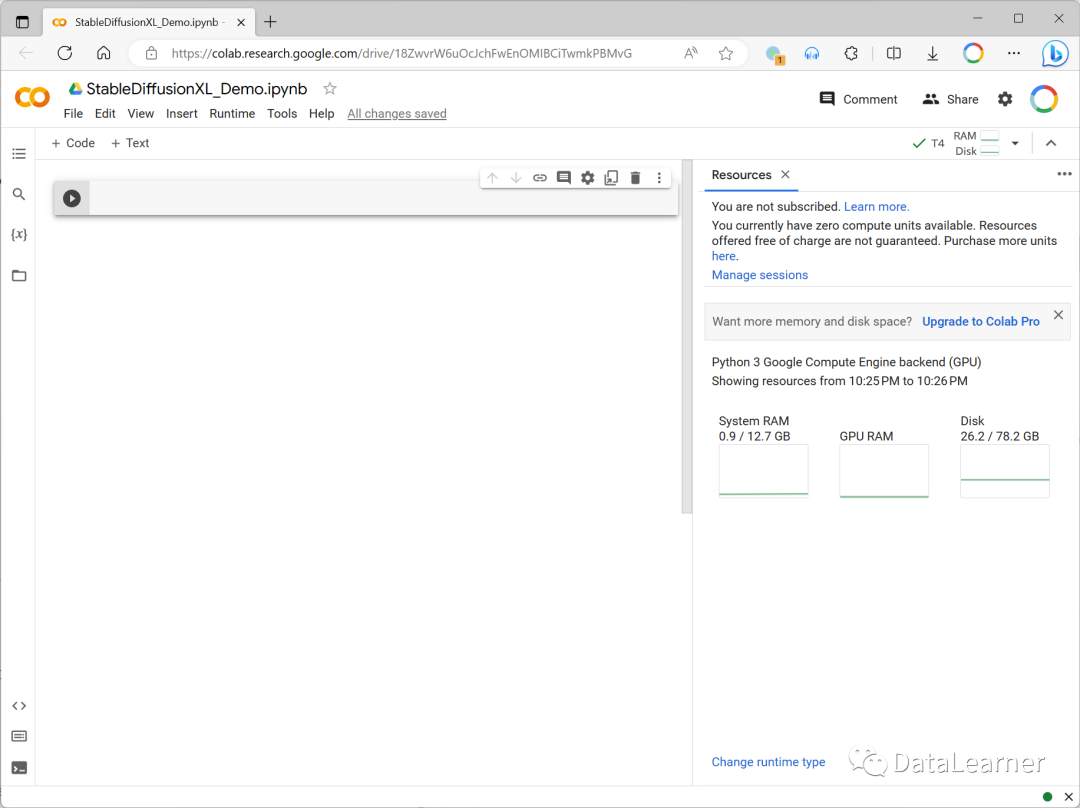
Task: Select the Resources tab
Action: click(x=741, y=175)
